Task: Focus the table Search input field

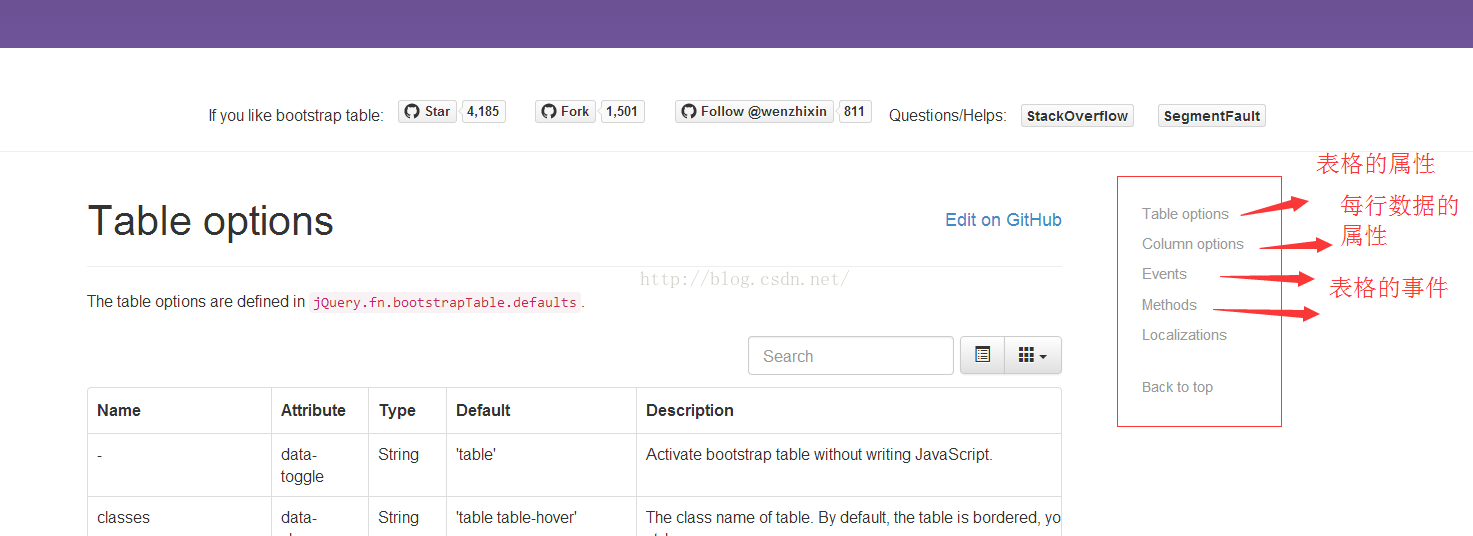Action: click(851, 356)
